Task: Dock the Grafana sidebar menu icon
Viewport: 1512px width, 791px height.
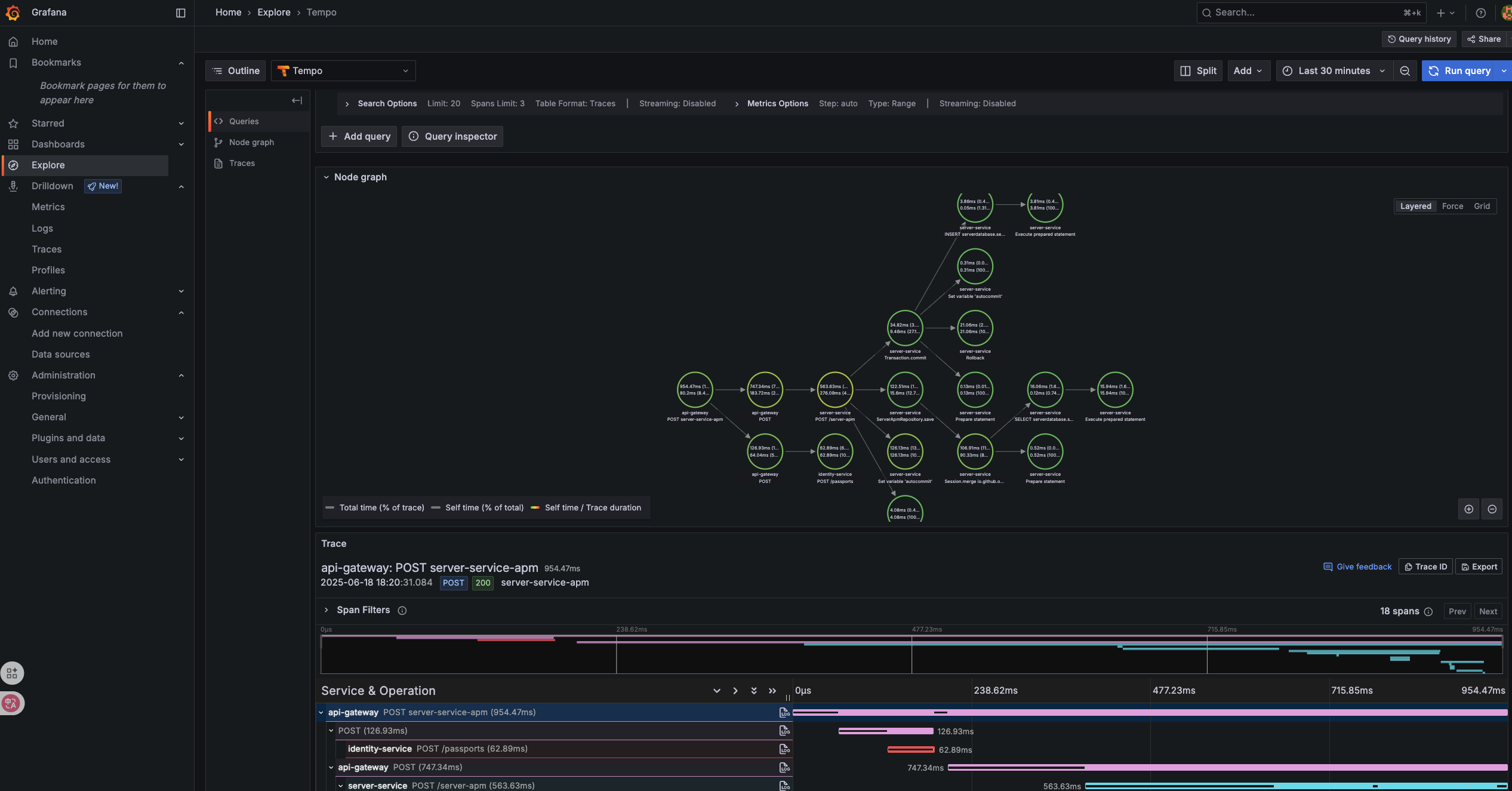Action: (x=181, y=13)
